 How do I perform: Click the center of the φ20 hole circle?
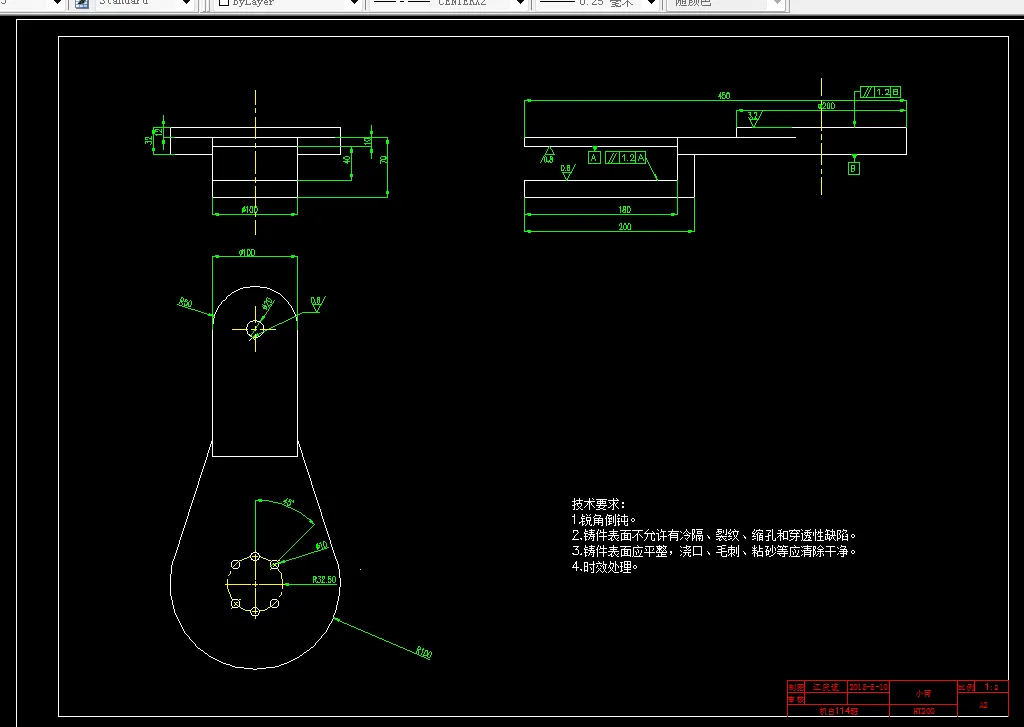click(255, 329)
